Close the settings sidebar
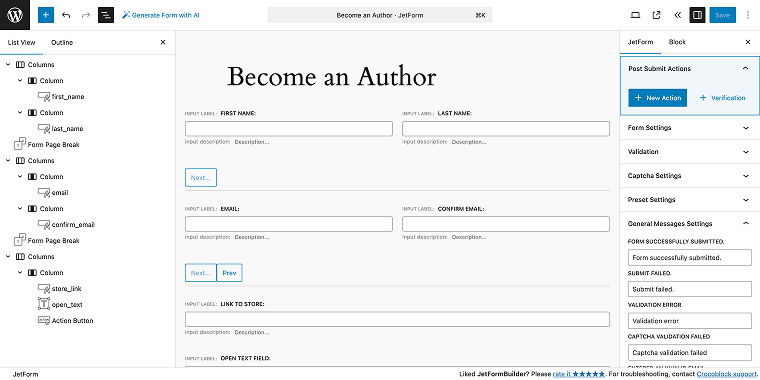This screenshot has width=760, height=380. tap(748, 42)
